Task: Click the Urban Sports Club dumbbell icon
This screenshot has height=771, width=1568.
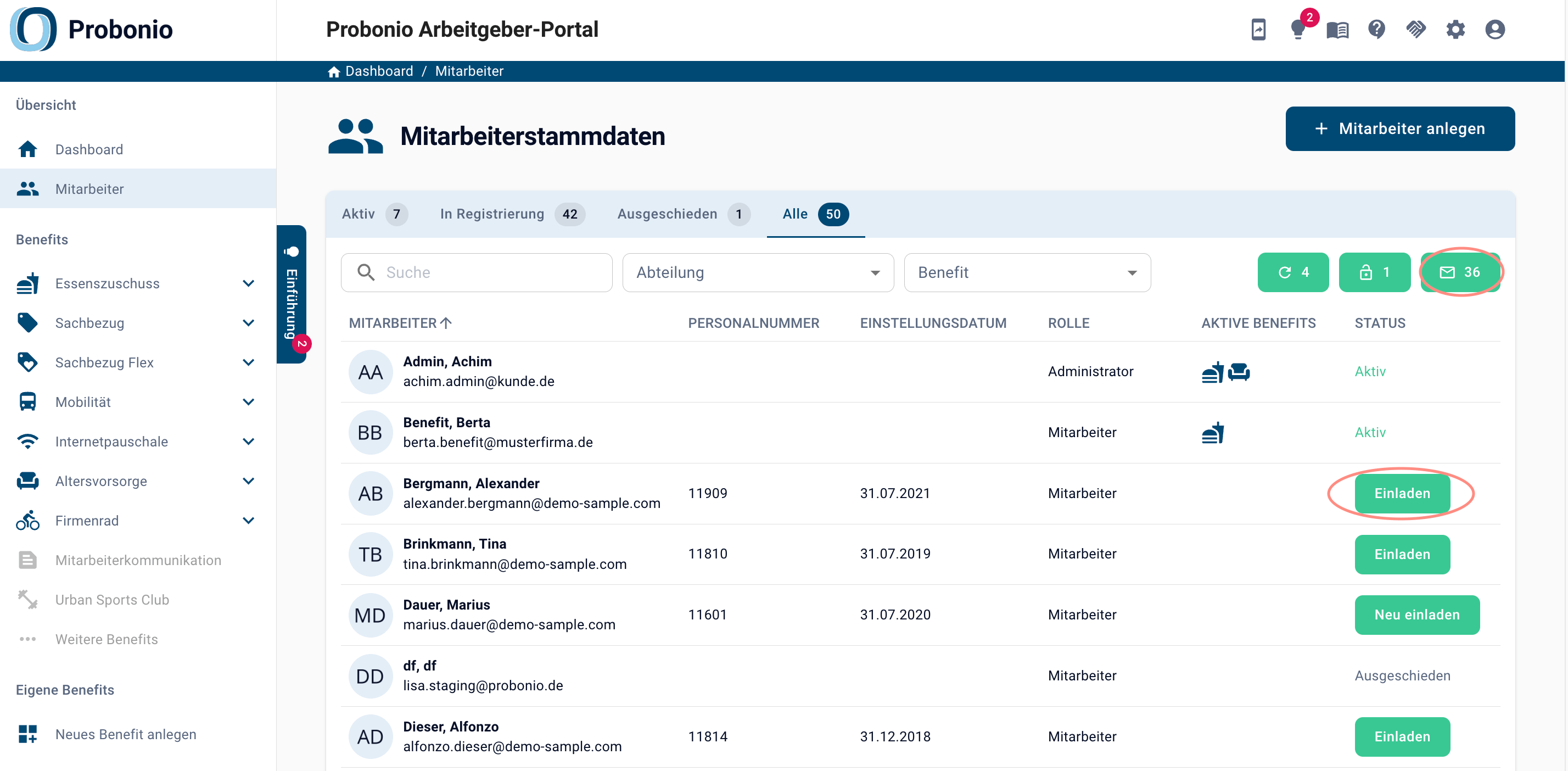Action: (27, 600)
